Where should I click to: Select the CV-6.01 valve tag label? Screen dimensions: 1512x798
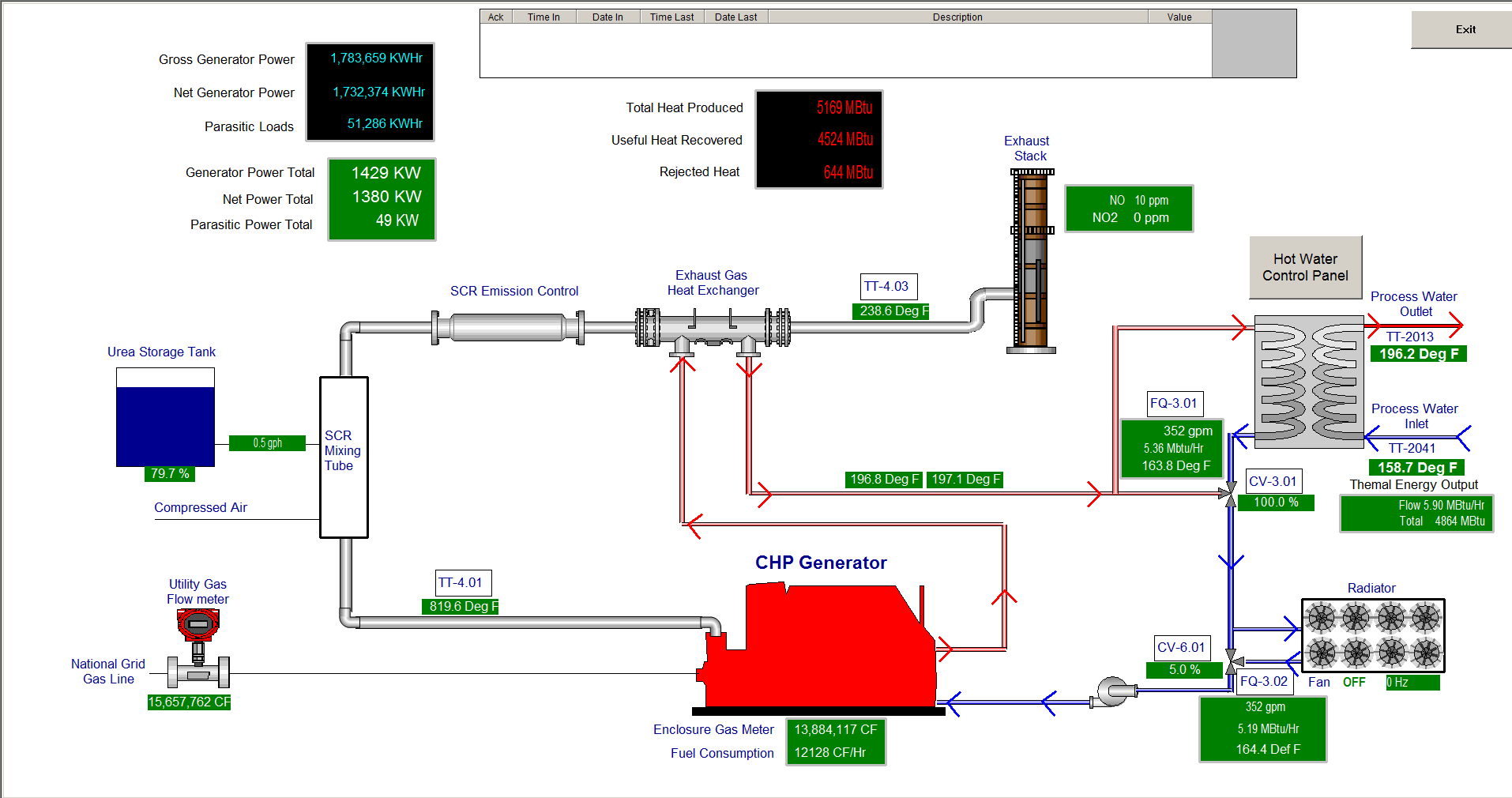click(x=1181, y=648)
